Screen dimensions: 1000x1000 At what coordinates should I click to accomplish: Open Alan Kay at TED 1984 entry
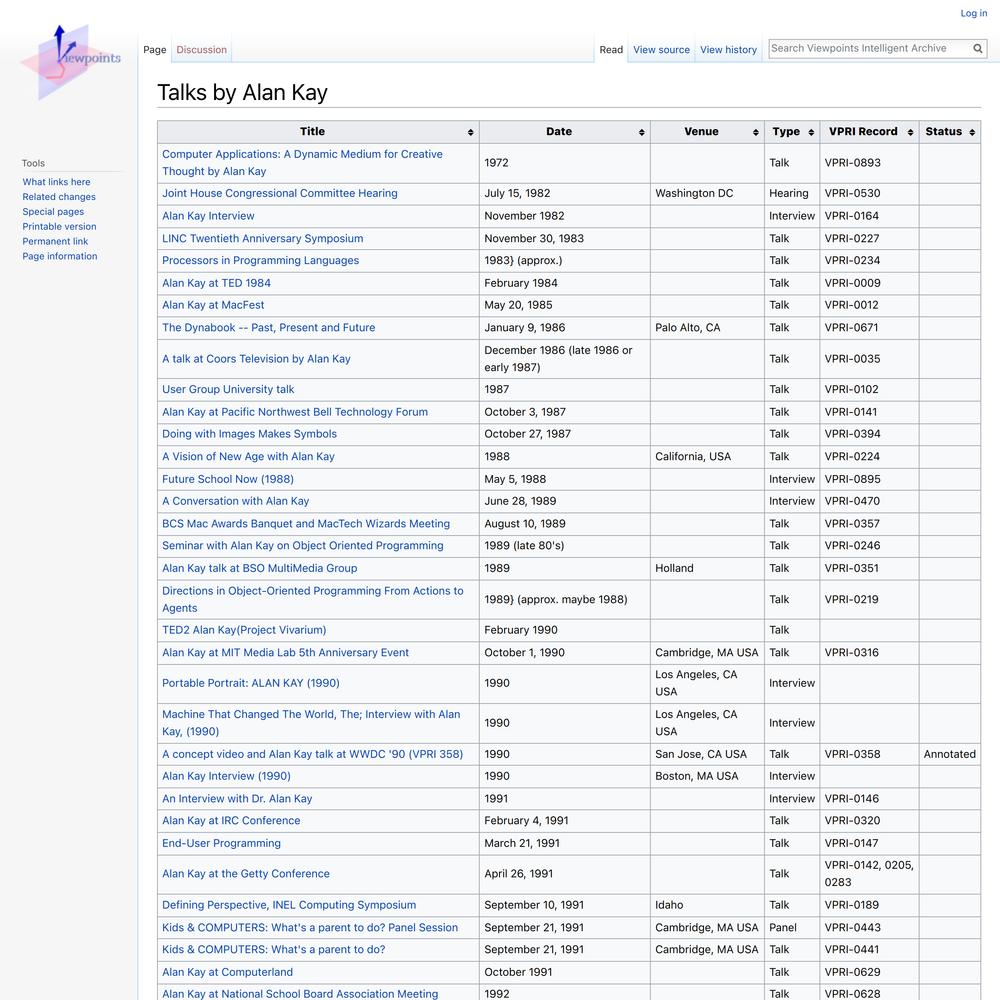pos(216,283)
